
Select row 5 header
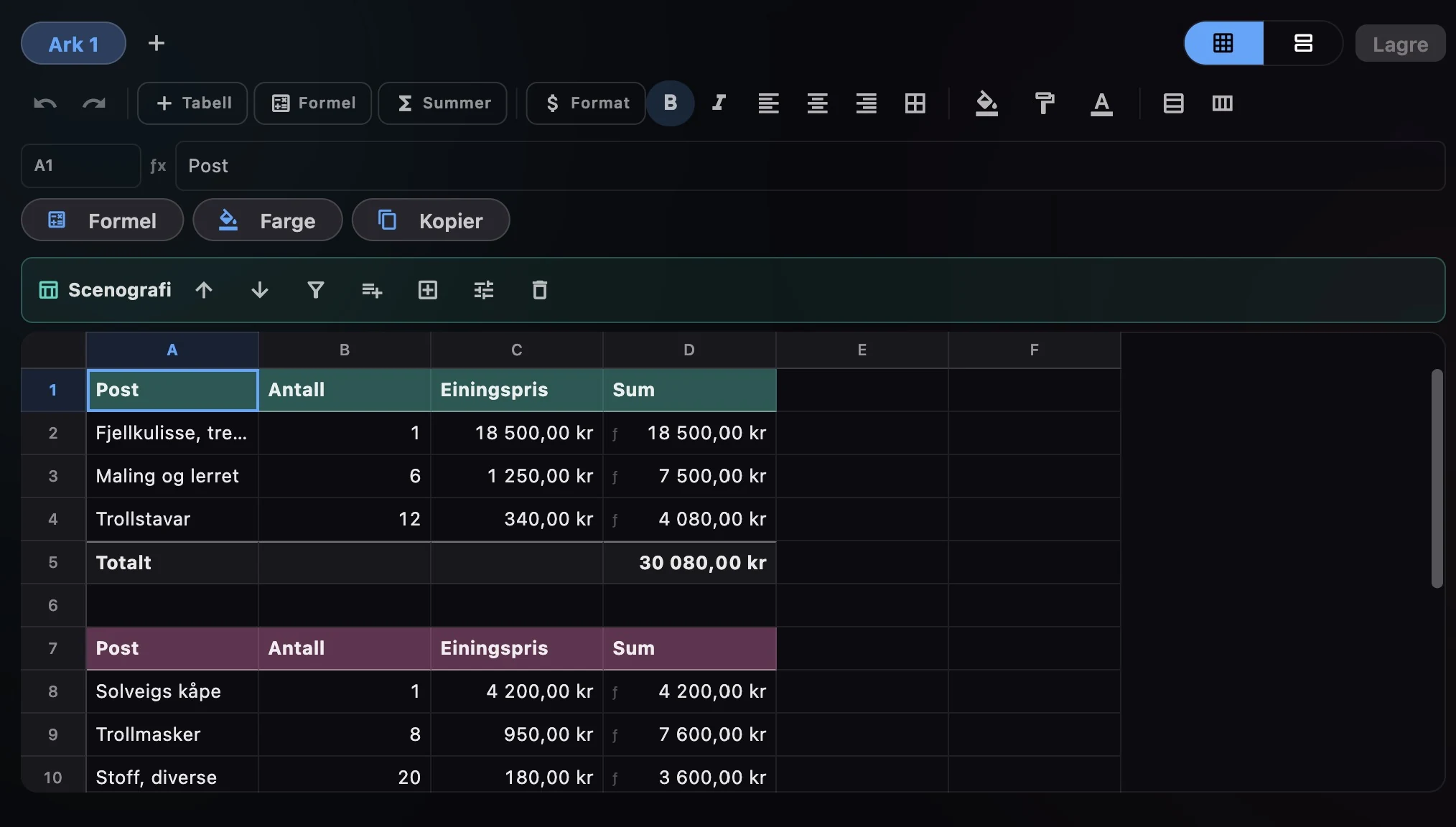point(53,562)
